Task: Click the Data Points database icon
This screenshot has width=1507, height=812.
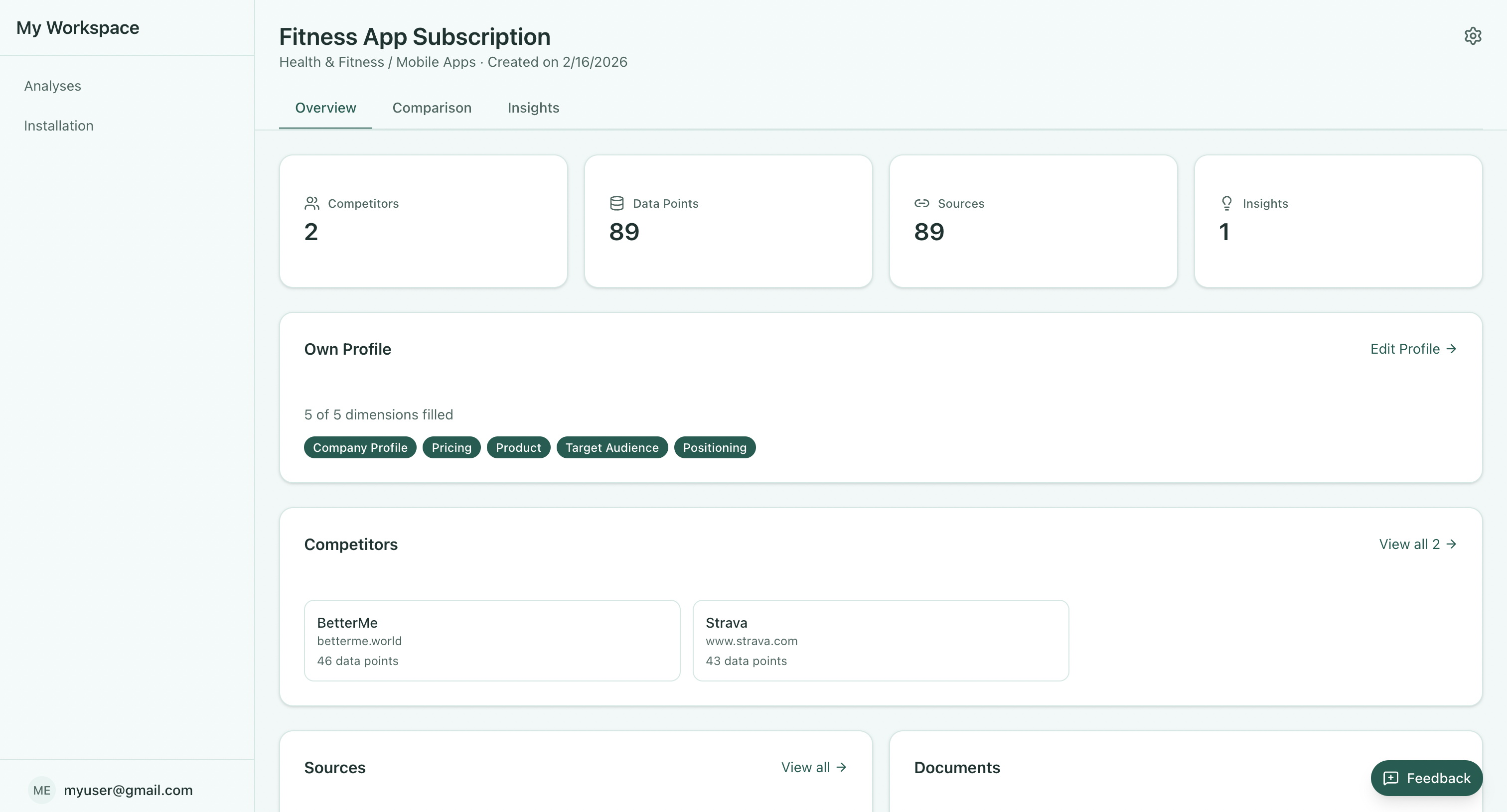Action: tap(616, 203)
